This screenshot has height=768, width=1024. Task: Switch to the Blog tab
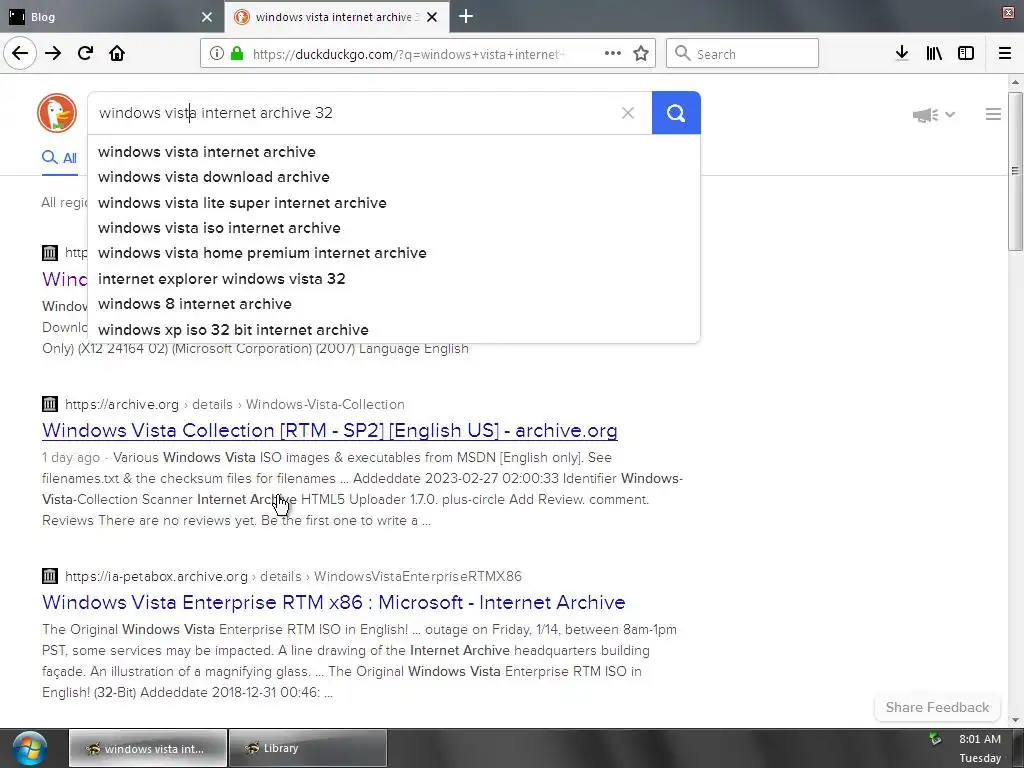112,17
